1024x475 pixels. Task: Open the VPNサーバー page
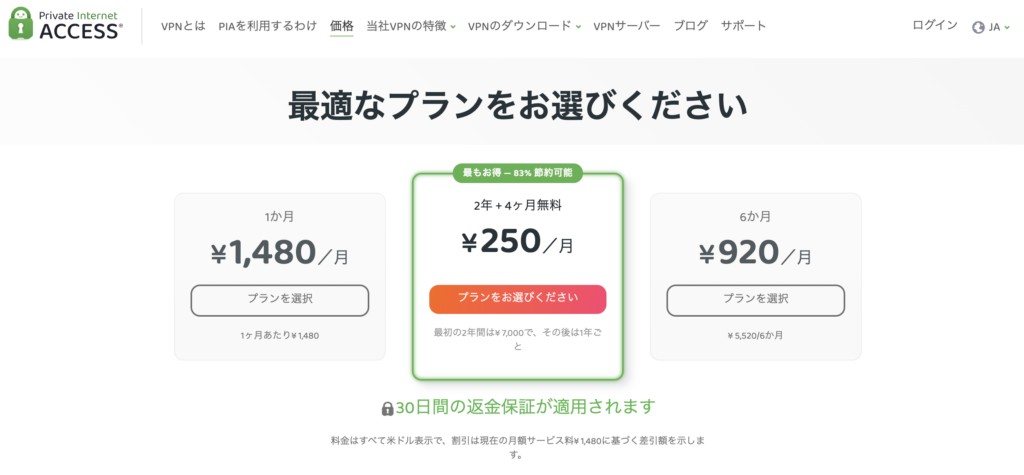click(626, 26)
